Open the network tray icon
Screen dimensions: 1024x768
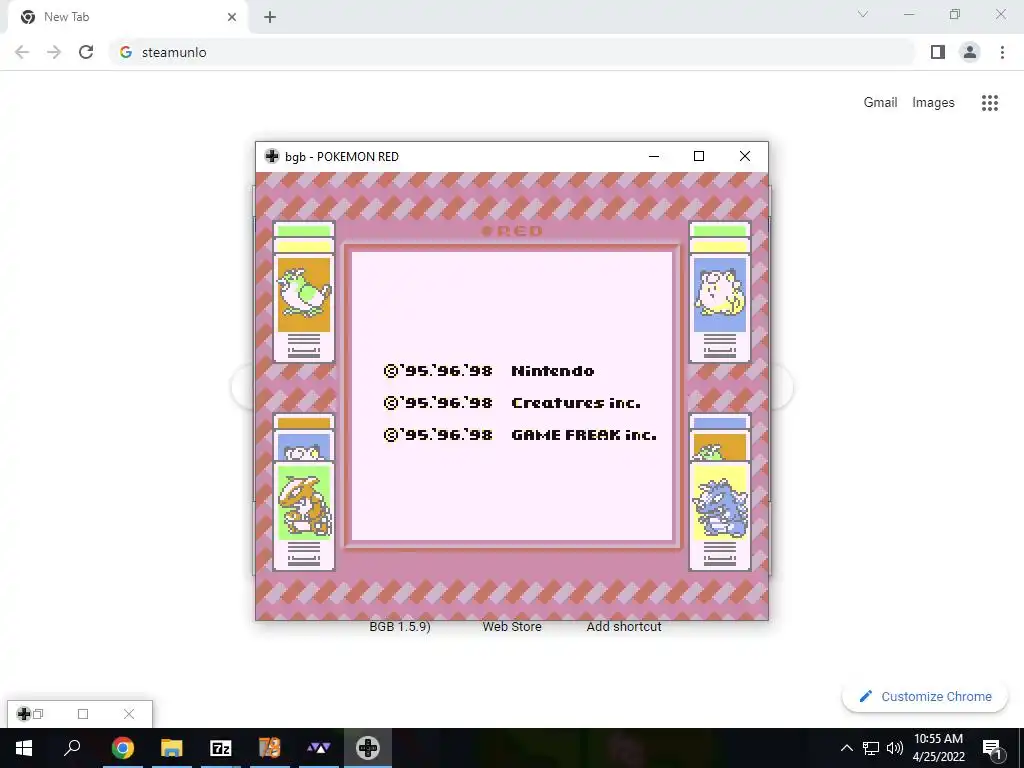pos(871,748)
